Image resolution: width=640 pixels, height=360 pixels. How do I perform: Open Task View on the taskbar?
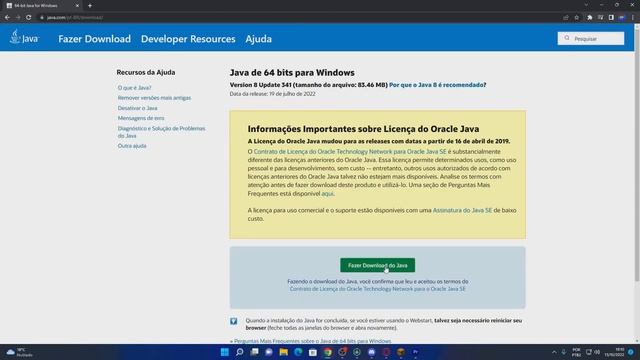tap(254, 352)
